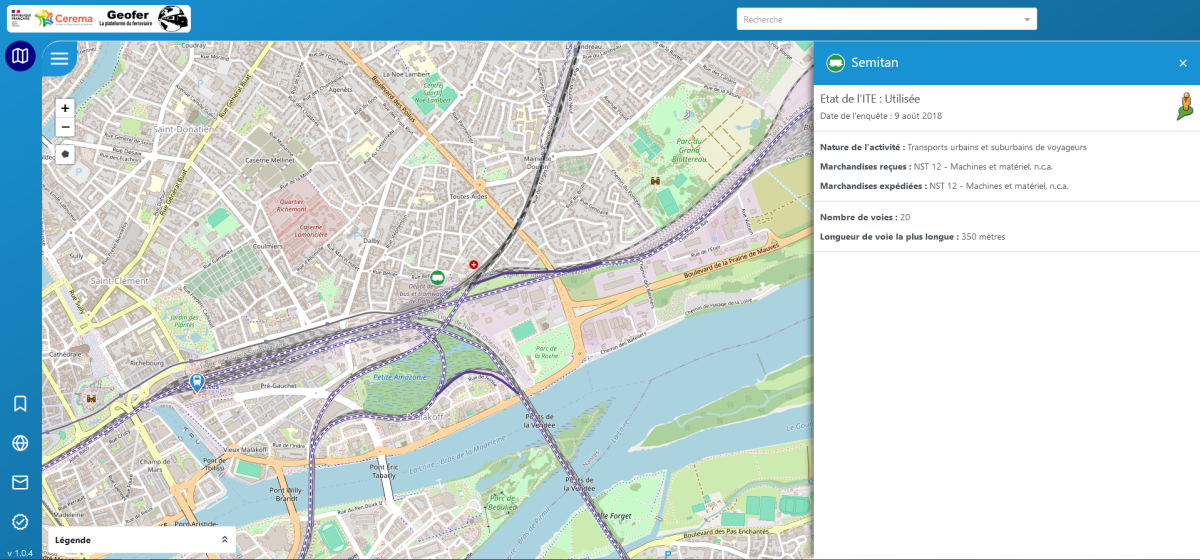Click the red hospital cross marker
This screenshot has width=1200, height=560.
(x=474, y=264)
